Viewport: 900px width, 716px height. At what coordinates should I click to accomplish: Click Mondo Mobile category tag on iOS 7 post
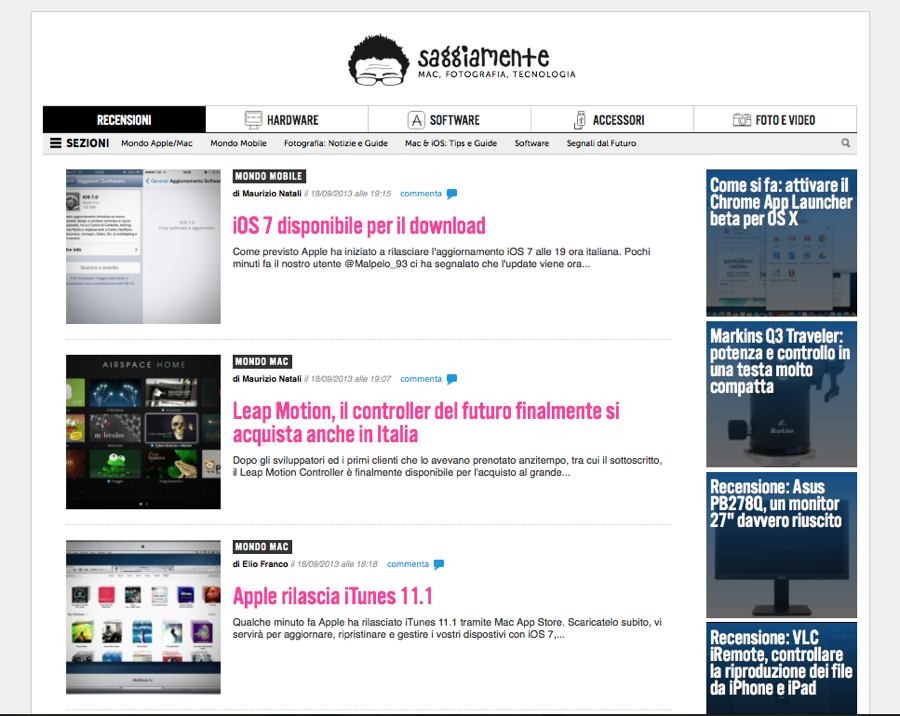pyautogui.click(x=269, y=176)
